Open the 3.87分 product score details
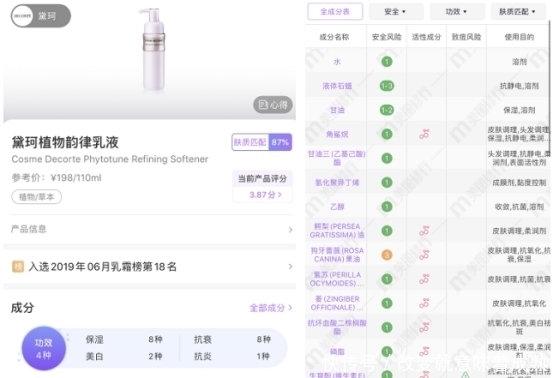This screenshot has height=378, width=554. point(265,195)
